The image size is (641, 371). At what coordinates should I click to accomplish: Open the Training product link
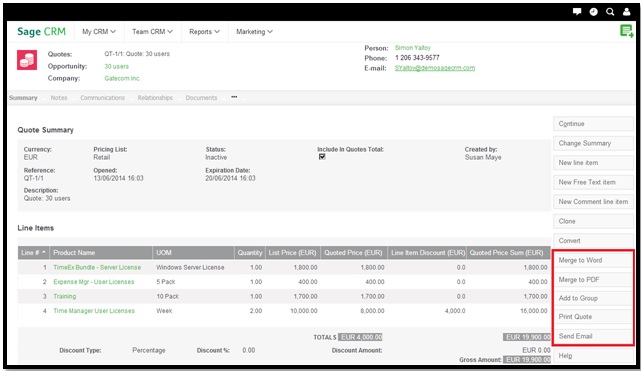pos(65,296)
